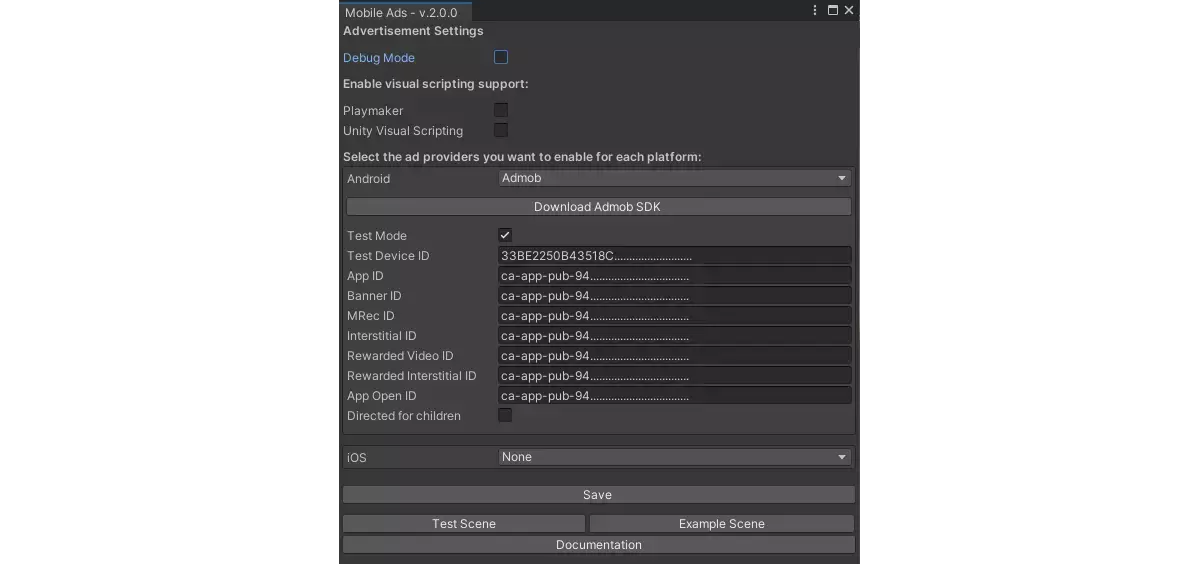This screenshot has height=564, width=1200.
Task: Open the iOS ad provider dropdown
Action: click(674, 457)
